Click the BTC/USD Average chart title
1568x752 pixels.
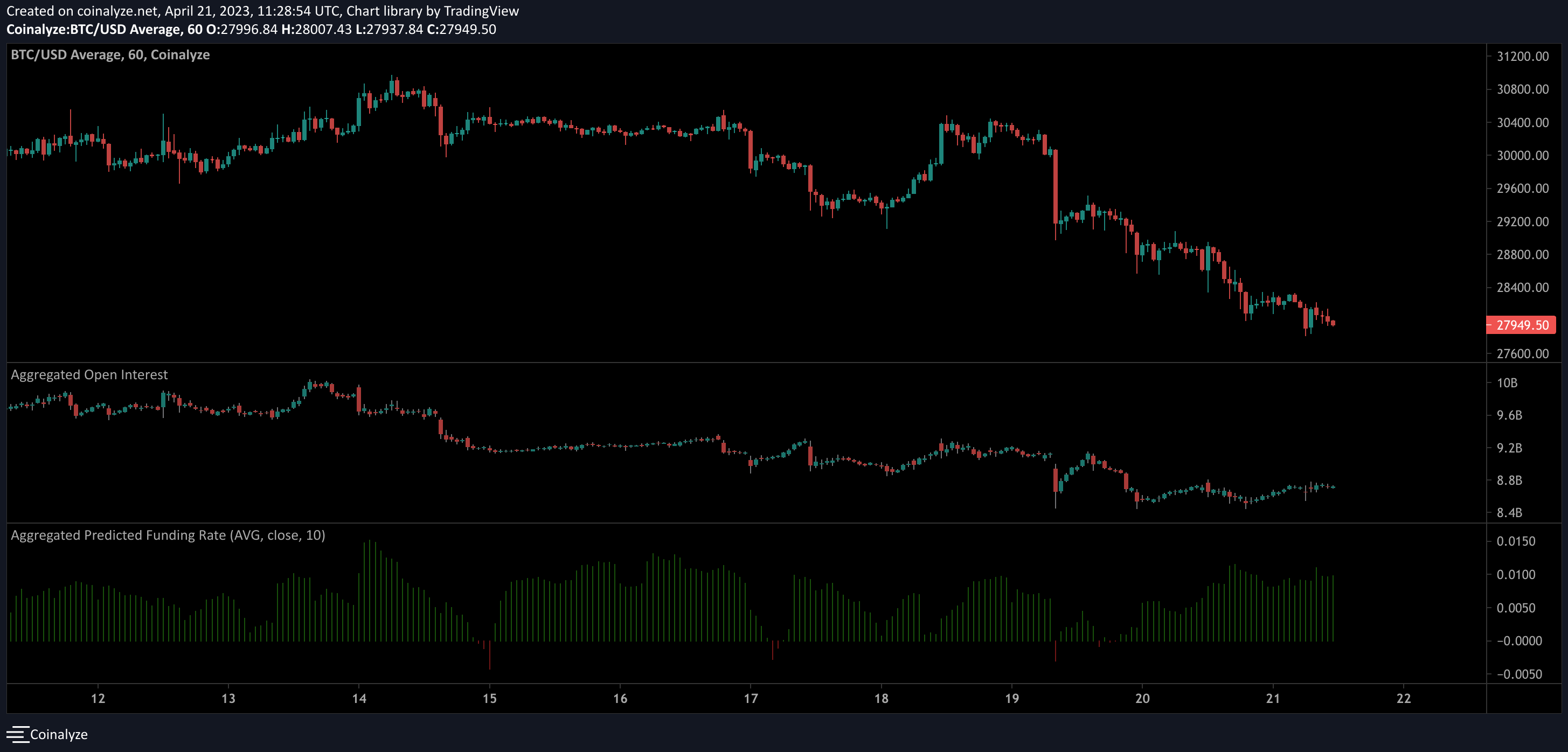(110, 55)
